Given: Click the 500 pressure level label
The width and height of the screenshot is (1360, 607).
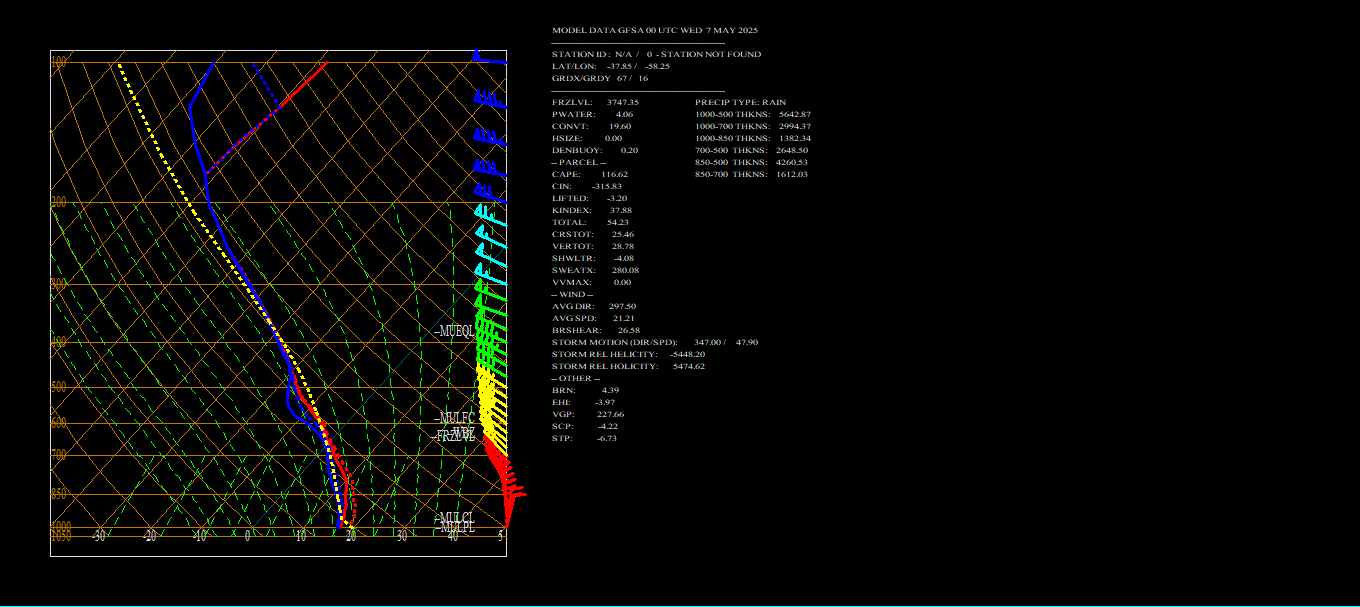Looking at the screenshot, I should (x=59, y=387).
